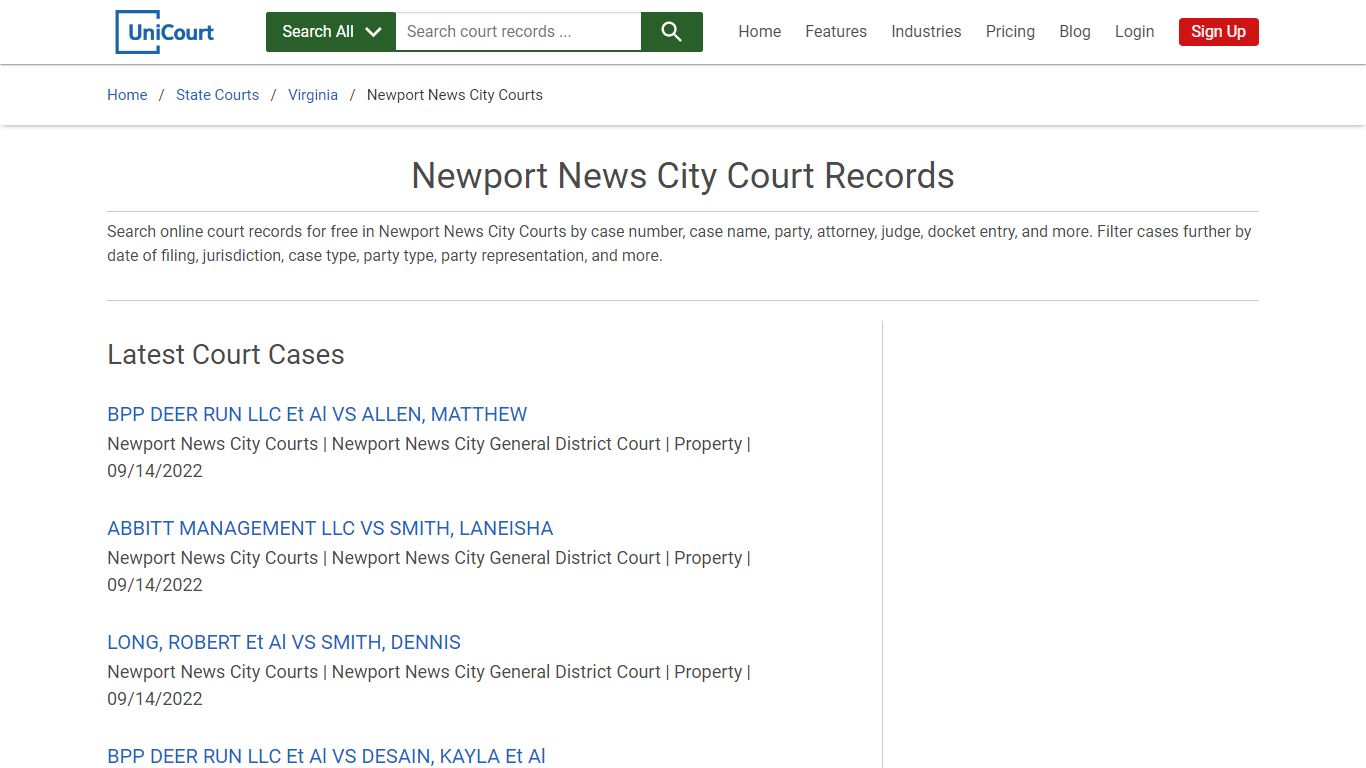This screenshot has height=768, width=1366.
Task: Open case ABBITT MANAGEMENT vs SMITH, LANEISHA
Action: point(330,528)
